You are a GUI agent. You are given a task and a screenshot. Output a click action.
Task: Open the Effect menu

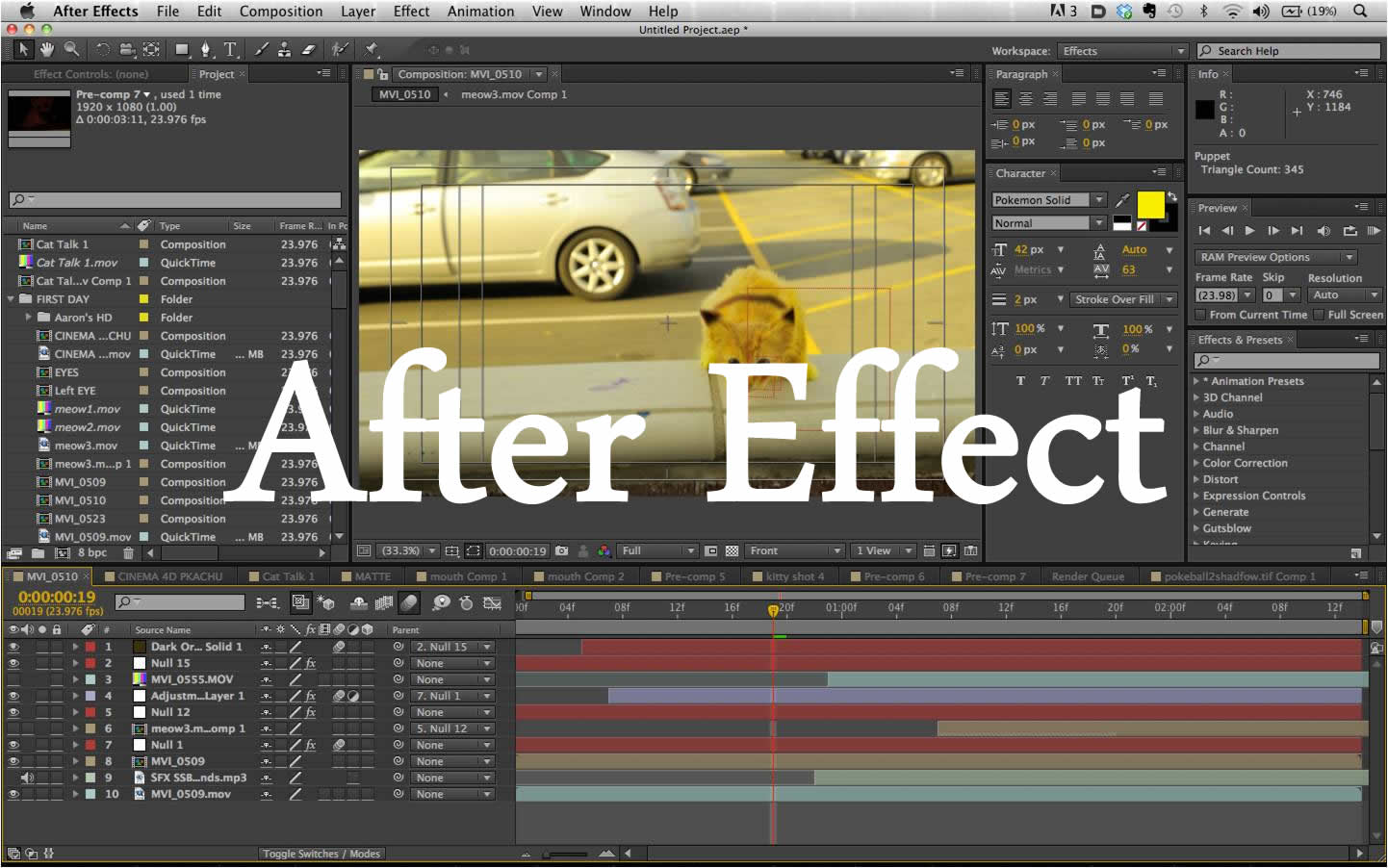[411, 12]
